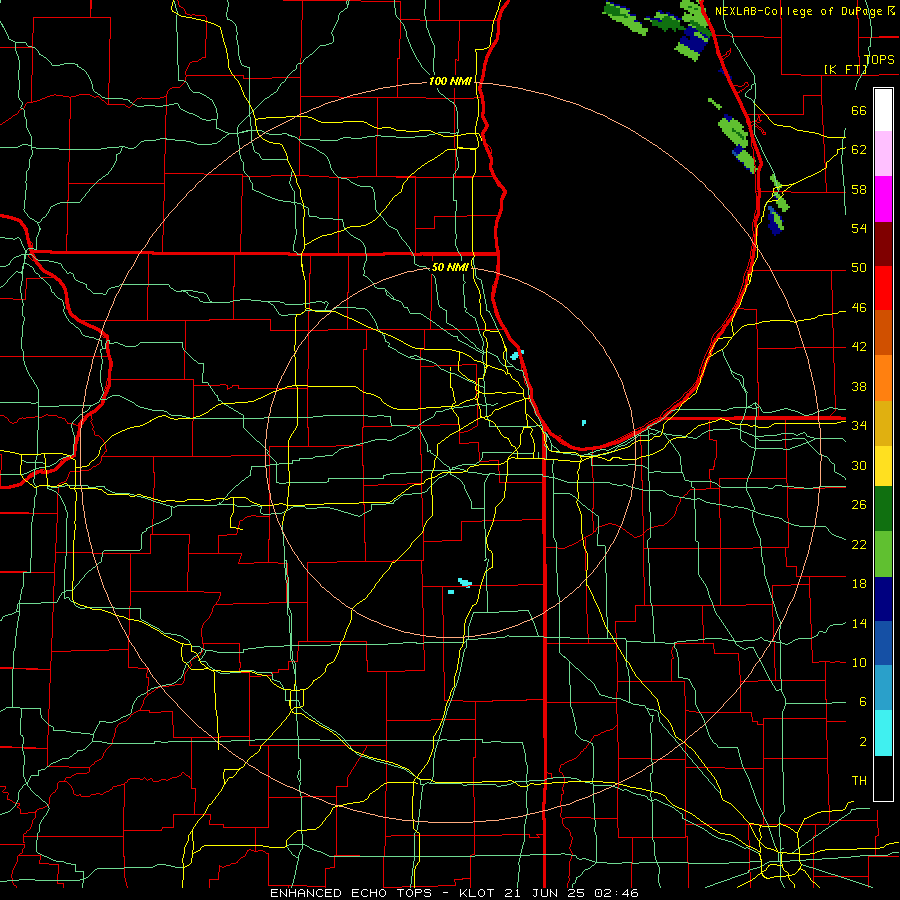
Task: Click the "62" legend value
Action: (859, 150)
